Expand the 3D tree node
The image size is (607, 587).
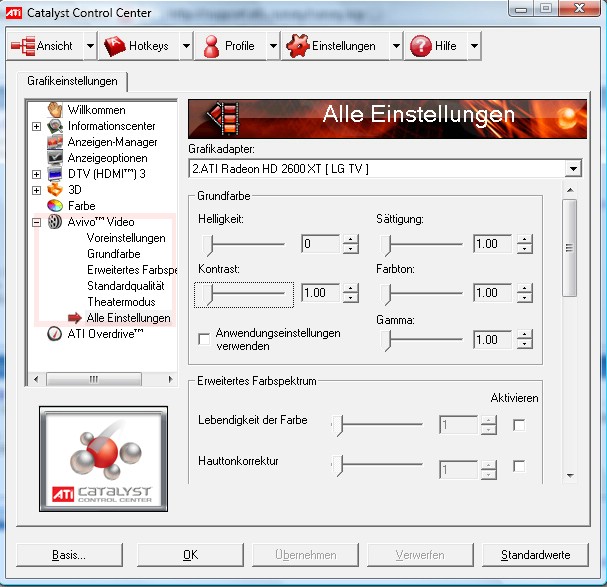36,191
